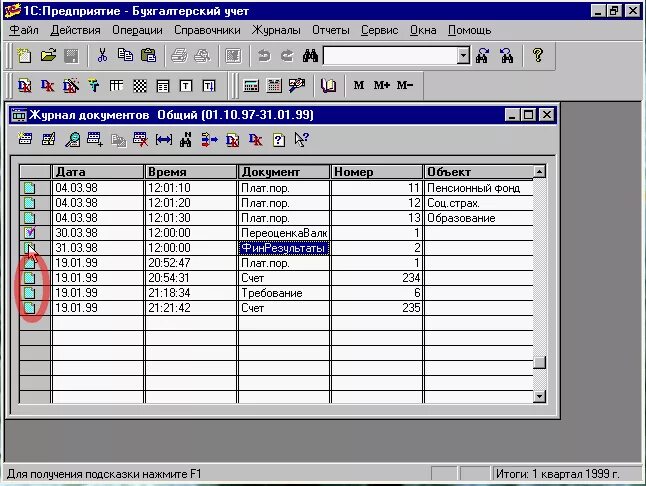
Task: Click the status bar text Итоги: 1 квартал 1999 г.
Action: tap(557, 474)
